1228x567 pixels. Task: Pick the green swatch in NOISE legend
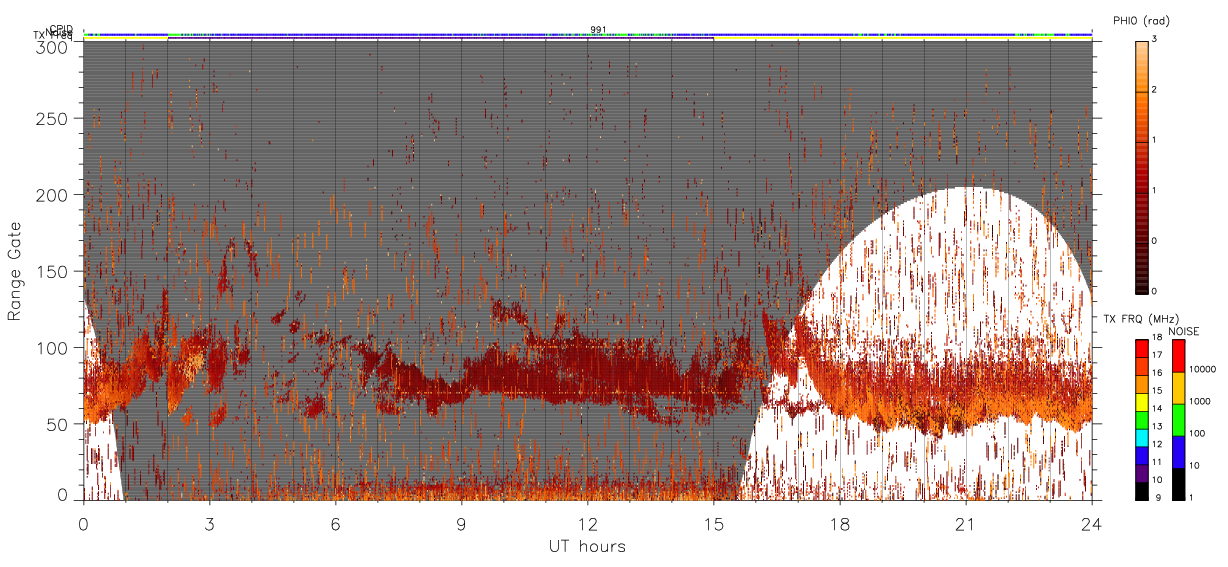pyautogui.click(x=1178, y=420)
